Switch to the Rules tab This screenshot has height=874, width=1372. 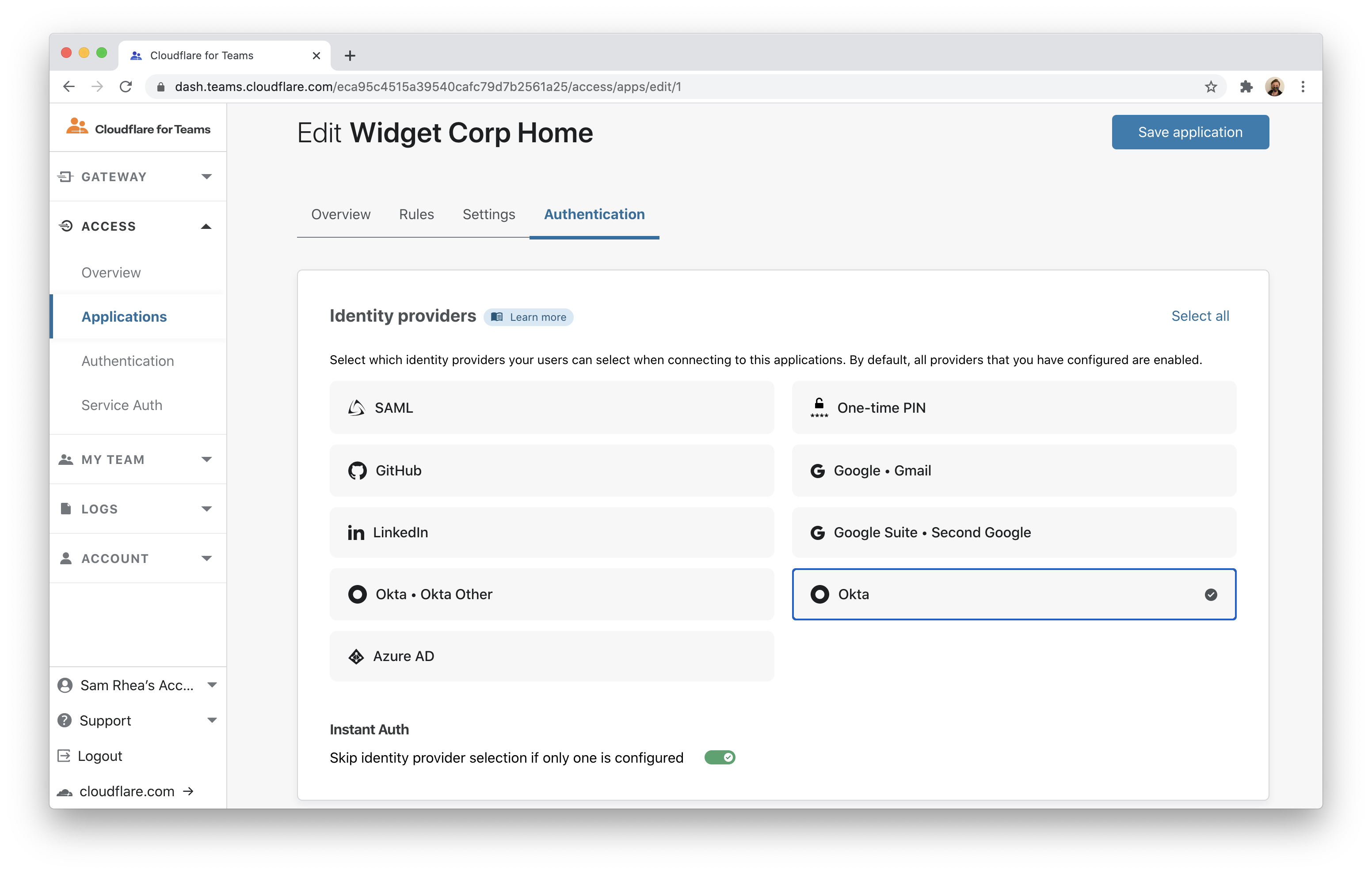416,214
